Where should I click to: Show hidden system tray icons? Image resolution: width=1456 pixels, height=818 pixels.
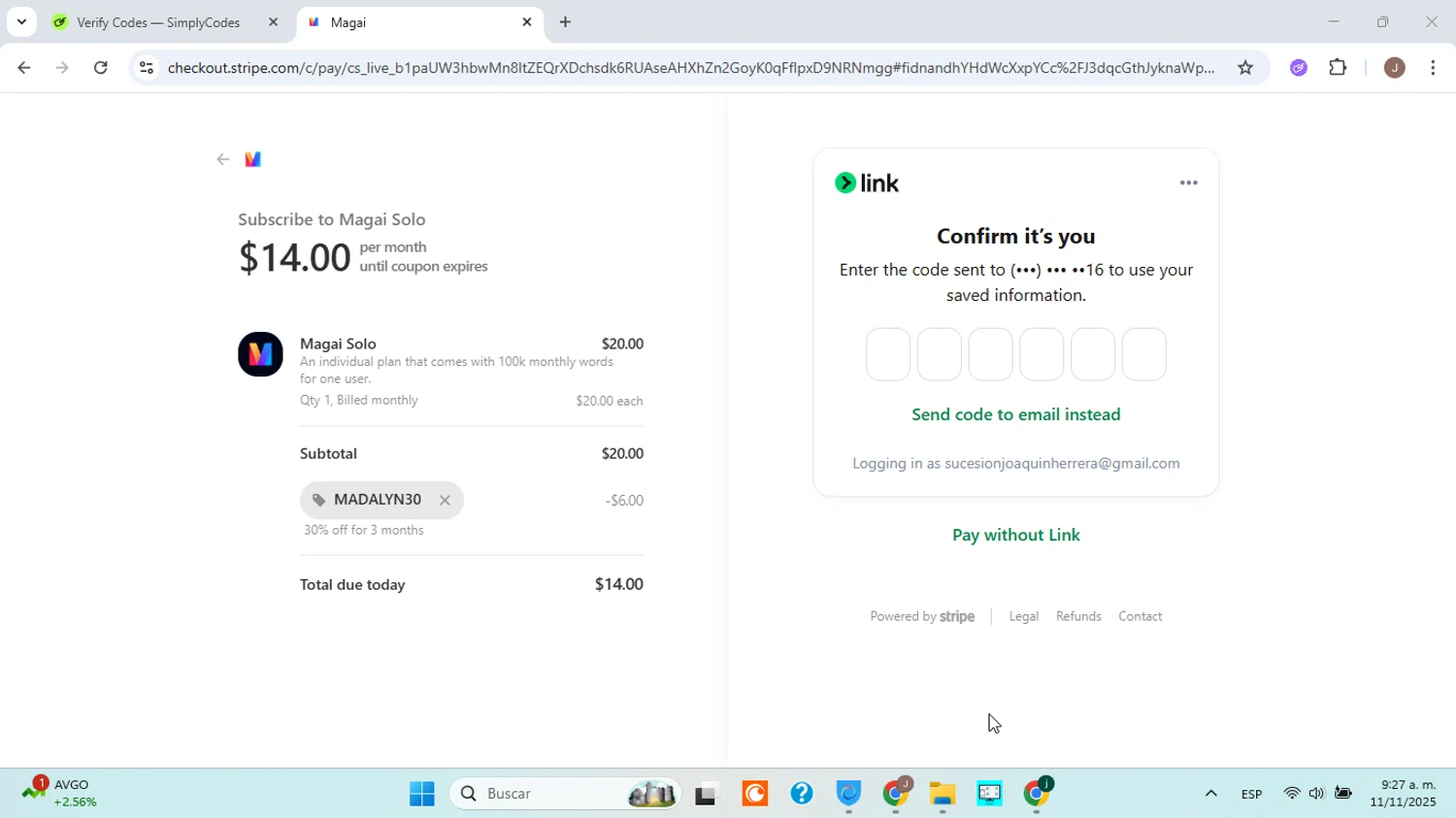pyautogui.click(x=1210, y=795)
